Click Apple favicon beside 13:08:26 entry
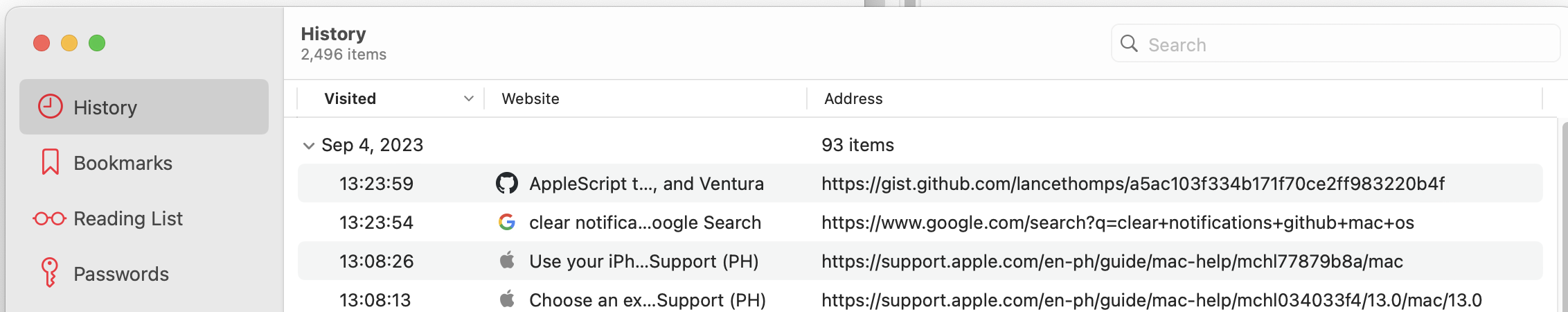 507,261
